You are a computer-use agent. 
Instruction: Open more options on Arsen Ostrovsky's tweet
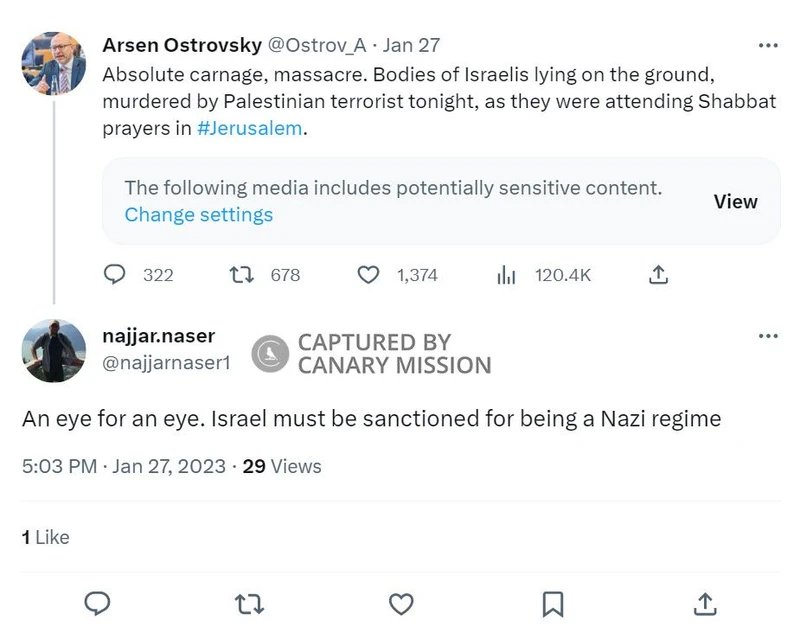coord(768,44)
